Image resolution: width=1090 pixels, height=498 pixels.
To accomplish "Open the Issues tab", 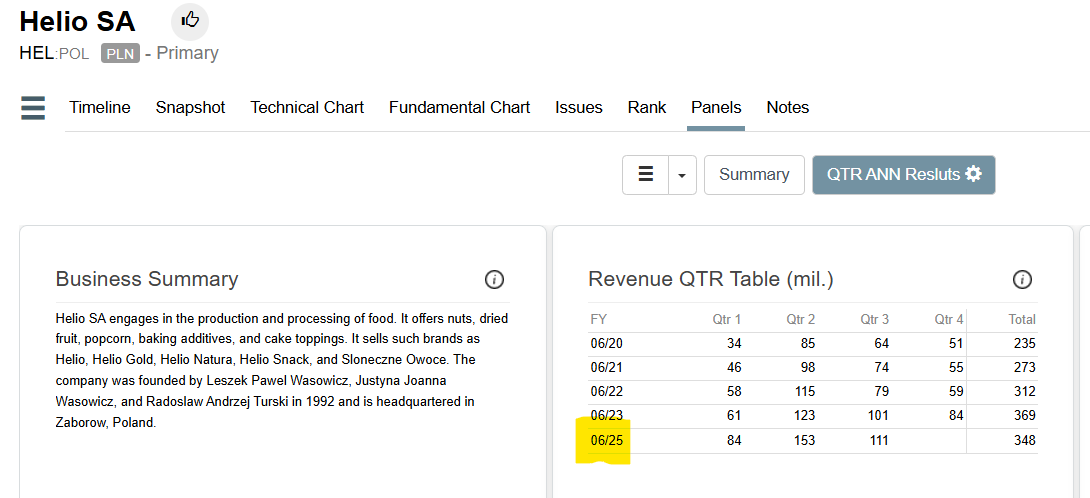I will click(x=579, y=108).
